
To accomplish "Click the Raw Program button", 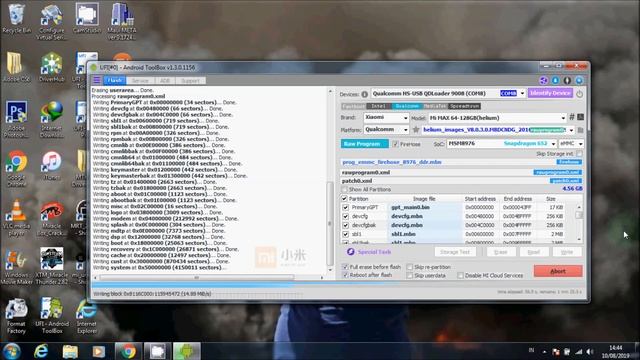I will 364,144.
